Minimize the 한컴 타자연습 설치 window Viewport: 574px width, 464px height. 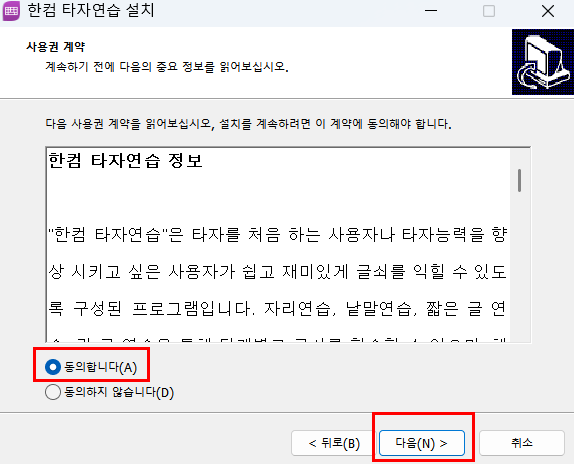431,11
